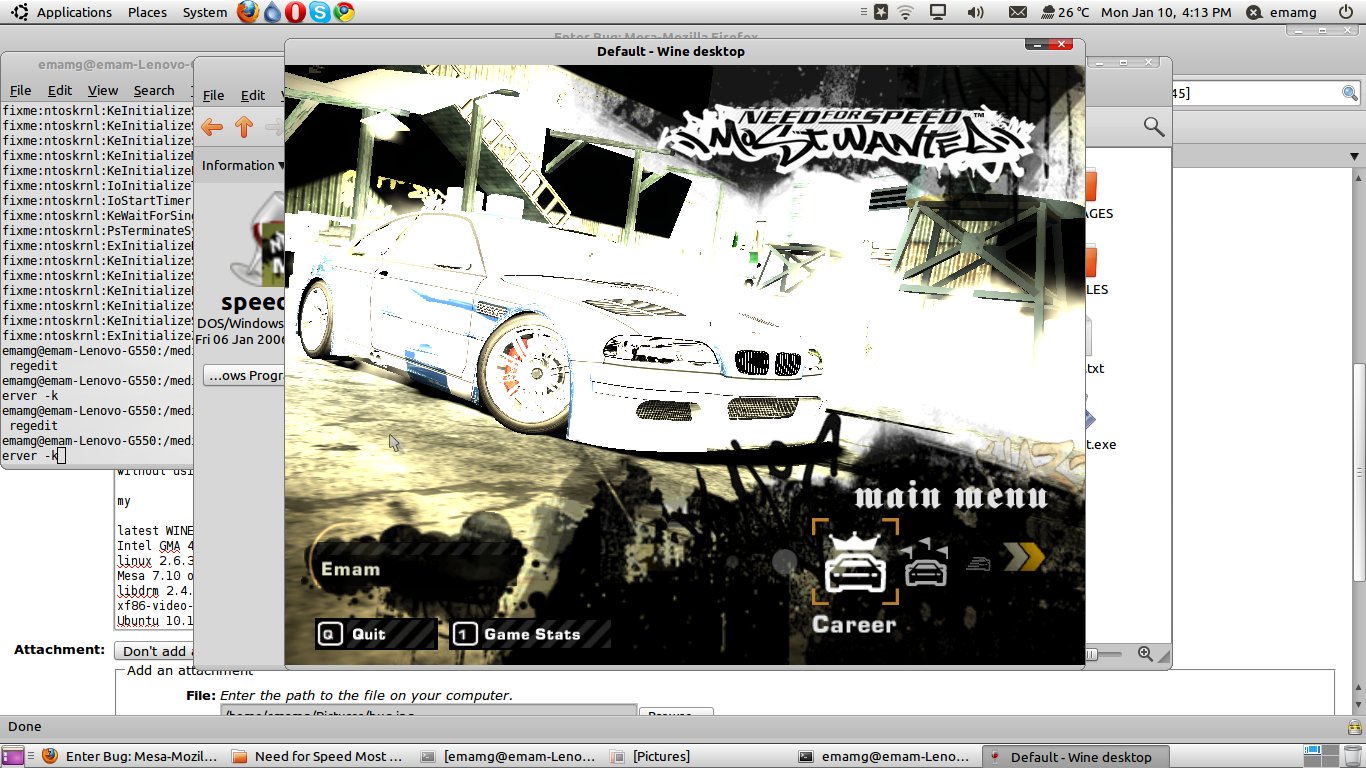Image resolution: width=1366 pixels, height=768 pixels.
Task: Click the attachment file path input field
Action: coord(428,712)
